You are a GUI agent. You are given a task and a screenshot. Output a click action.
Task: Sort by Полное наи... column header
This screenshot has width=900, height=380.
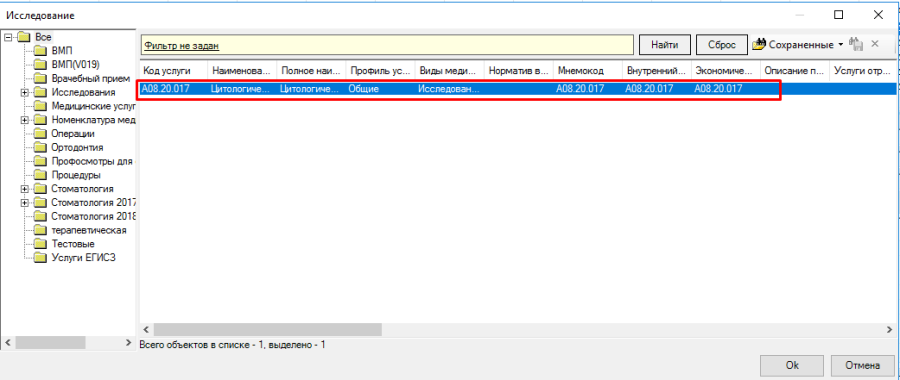pyautogui.click(x=311, y=71)
